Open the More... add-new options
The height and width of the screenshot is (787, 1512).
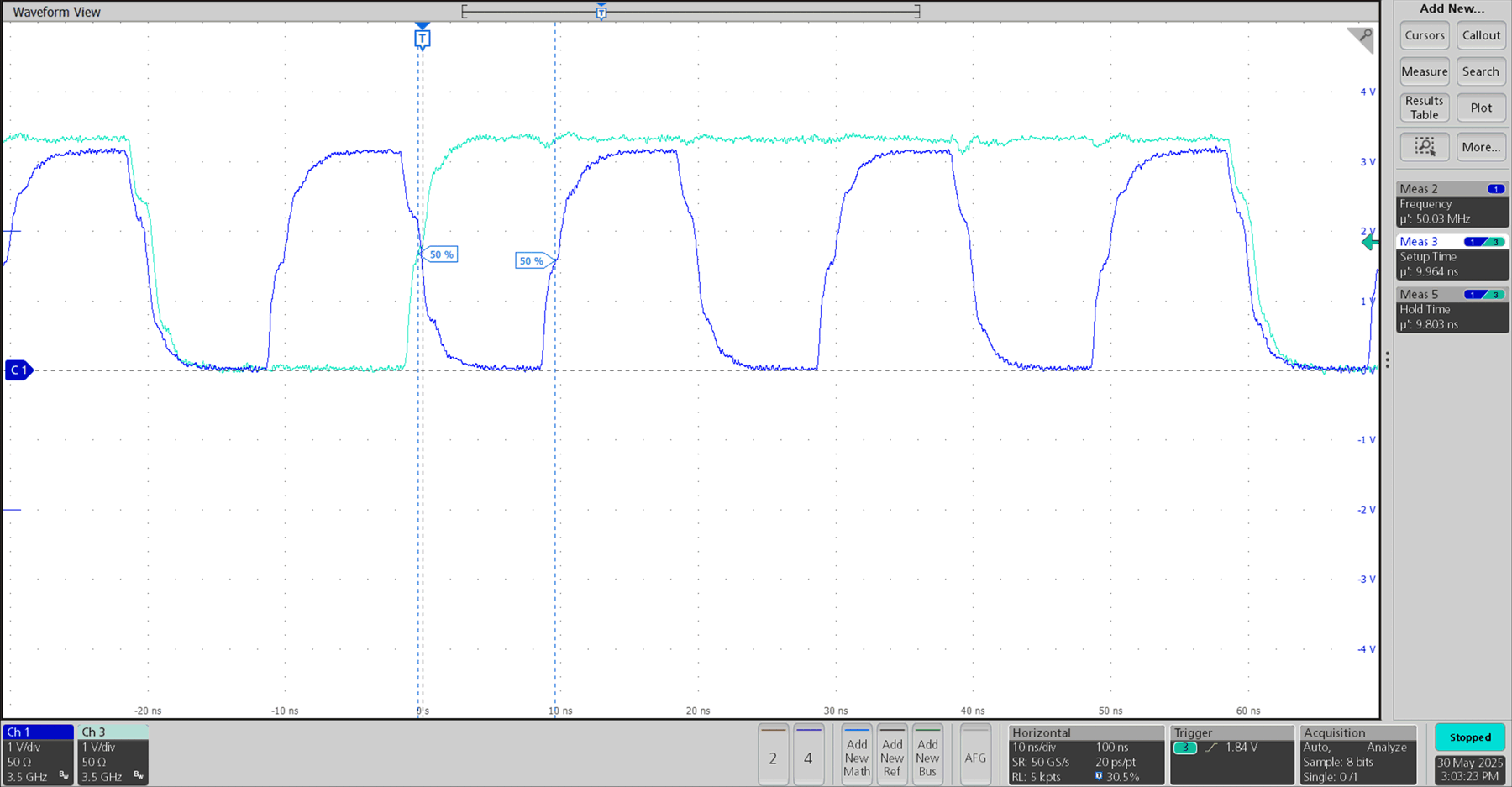click(x=1480, y=147)
